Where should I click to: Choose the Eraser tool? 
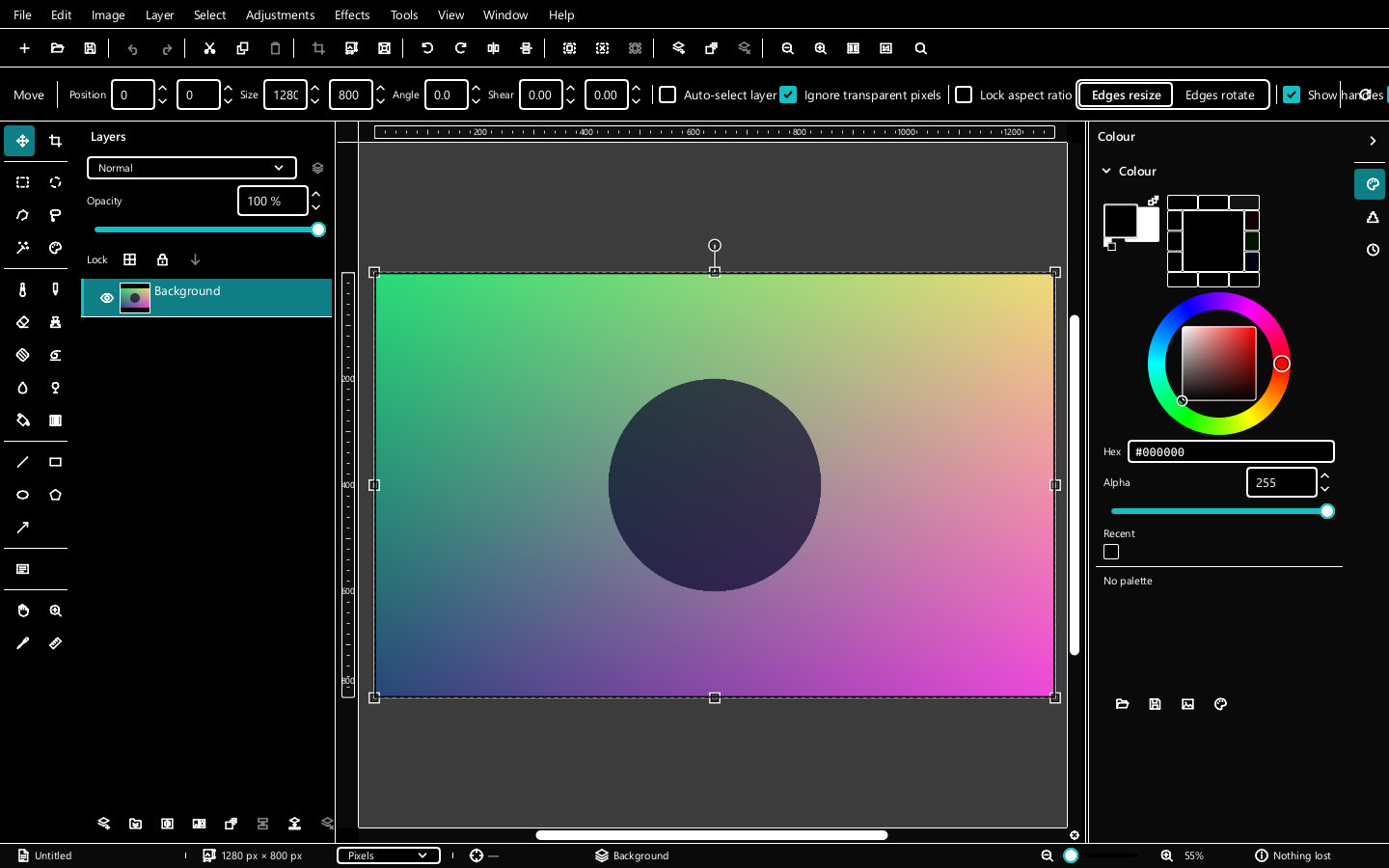tap(22, 322)
